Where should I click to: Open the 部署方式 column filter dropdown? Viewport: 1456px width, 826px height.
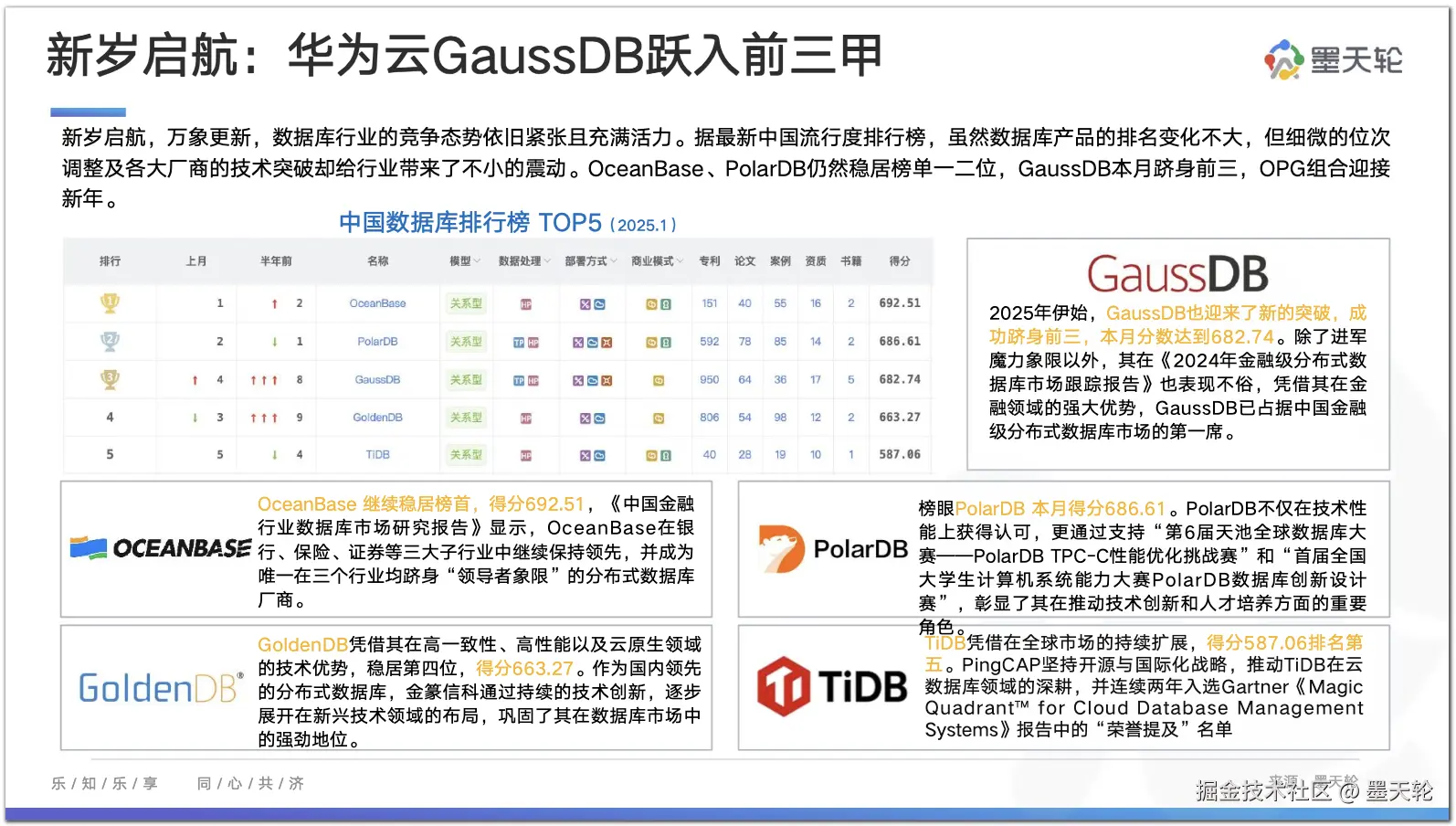pyautogui.click(x=614, y=261)
